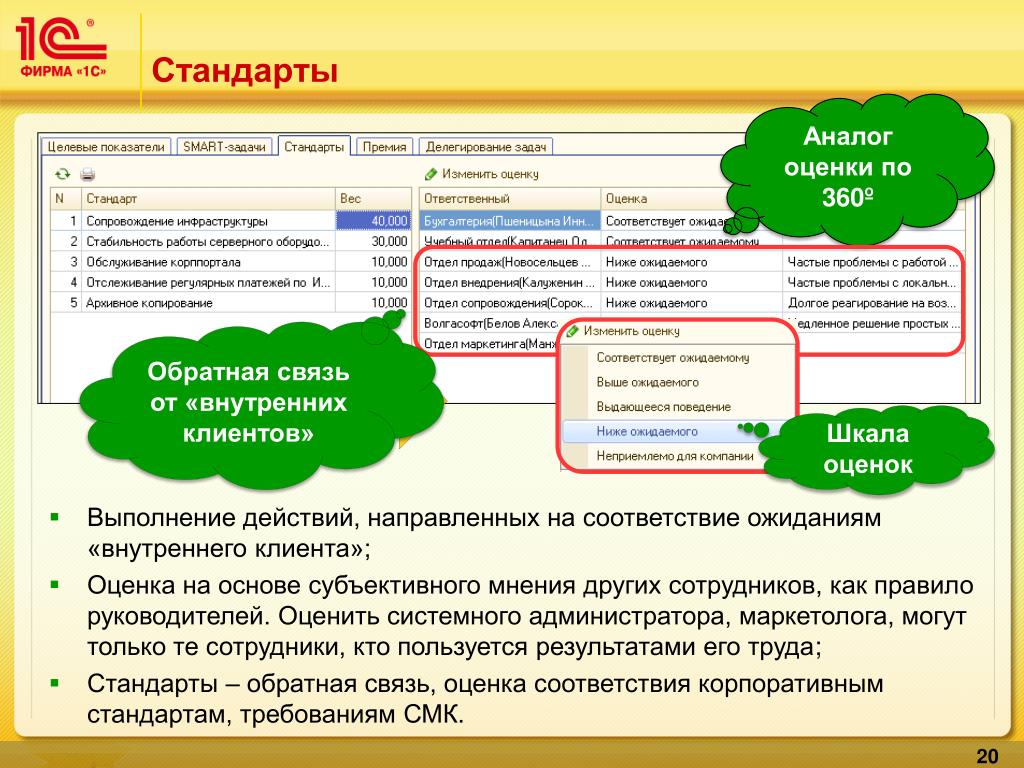Select row Обслуживание корппортала
The width and height of the screenshot is (1024, 768).
(231, 262)
